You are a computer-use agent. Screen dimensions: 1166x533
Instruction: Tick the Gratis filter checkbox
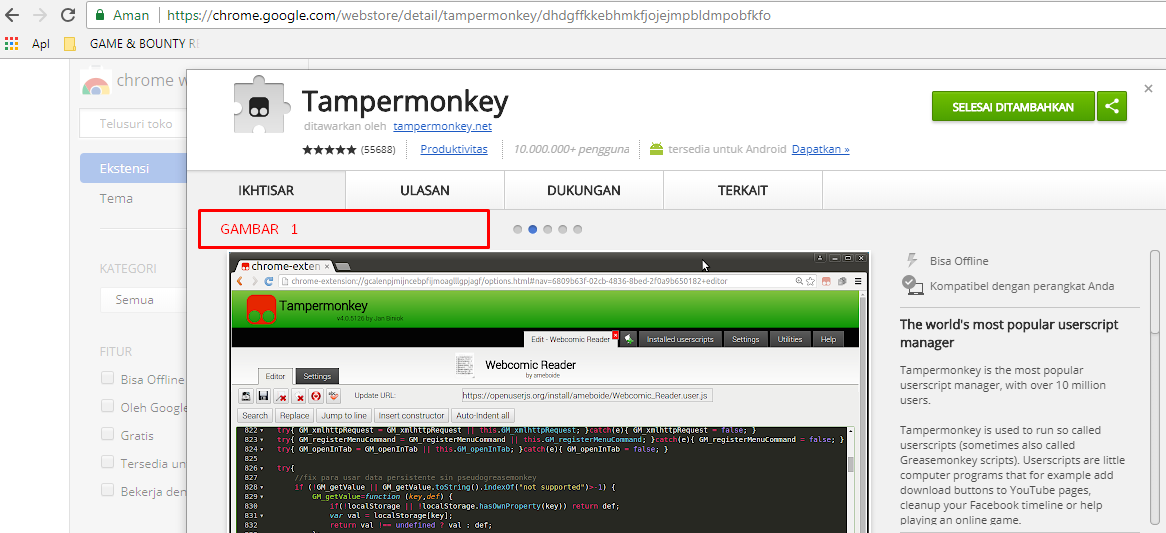tap(108, 434)
